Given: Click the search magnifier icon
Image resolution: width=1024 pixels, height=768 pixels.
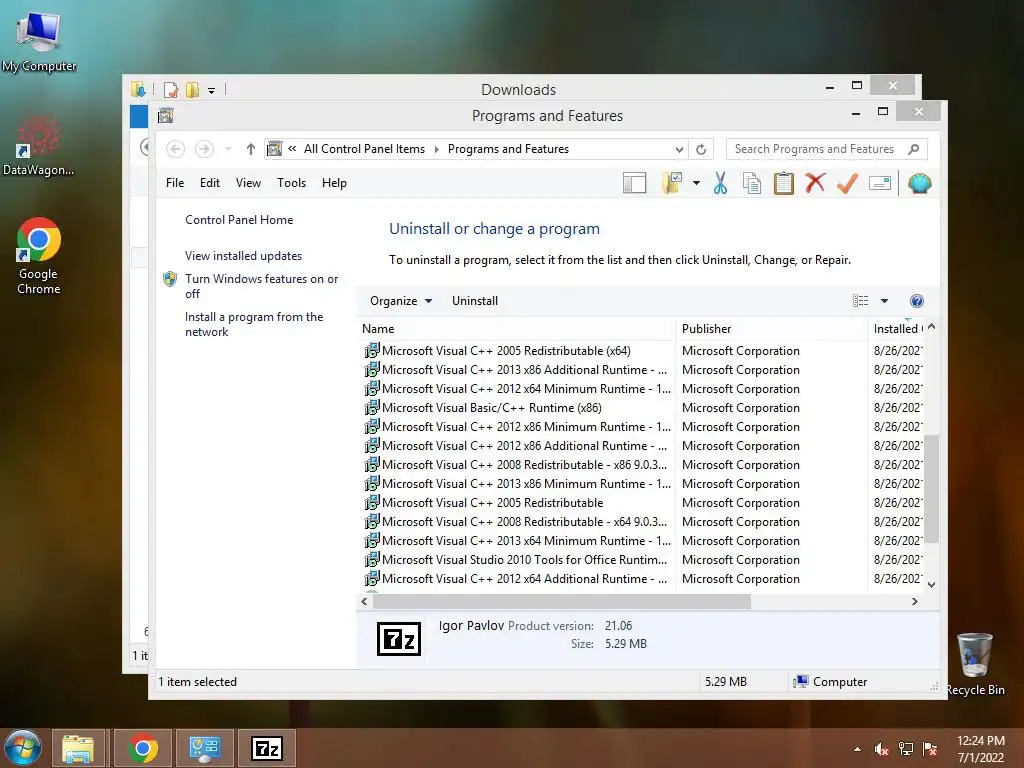Looking at the screenshot, I should 914,149.
